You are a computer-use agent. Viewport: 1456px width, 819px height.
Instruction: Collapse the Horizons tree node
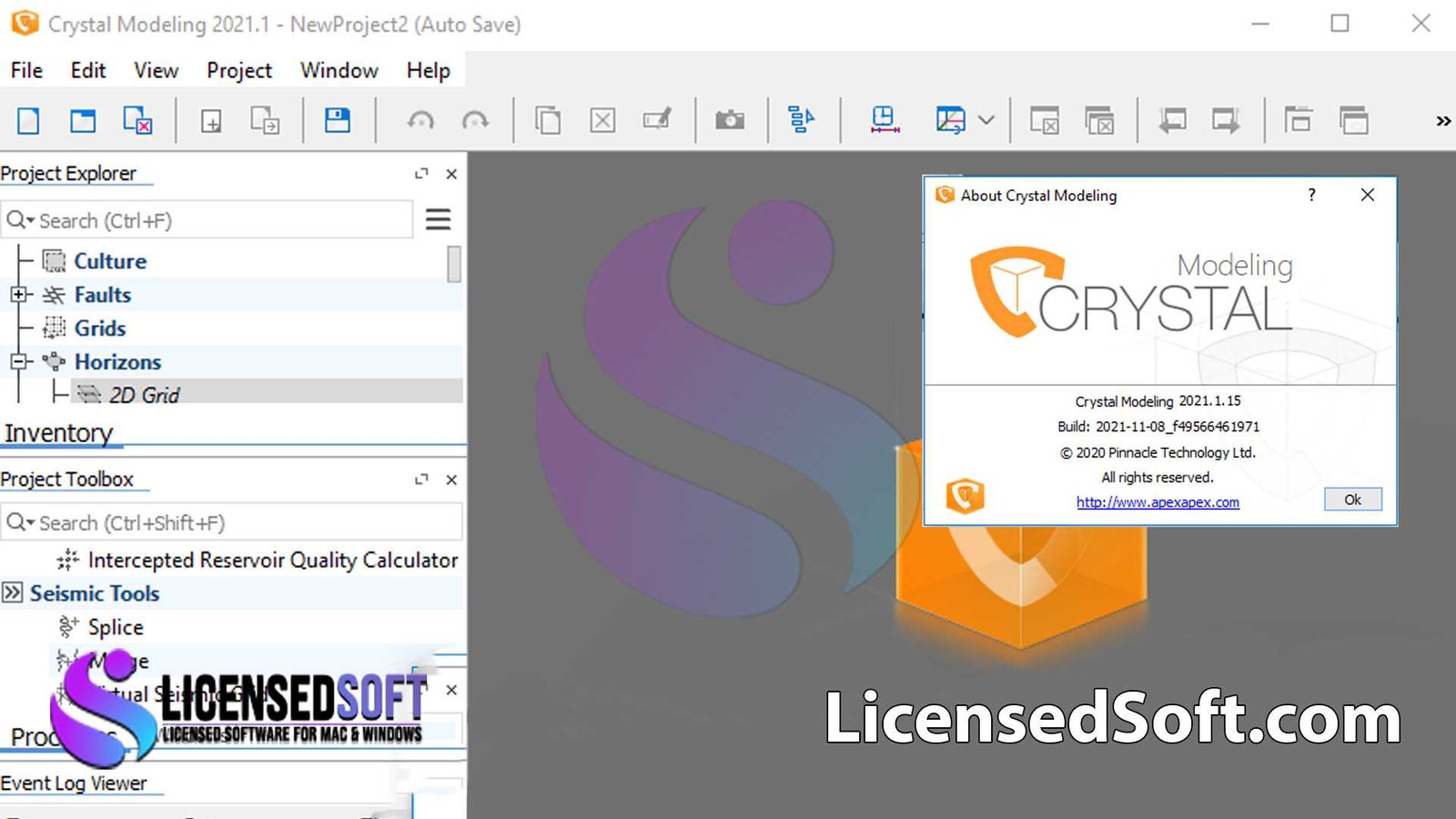[x=18, y=361]
